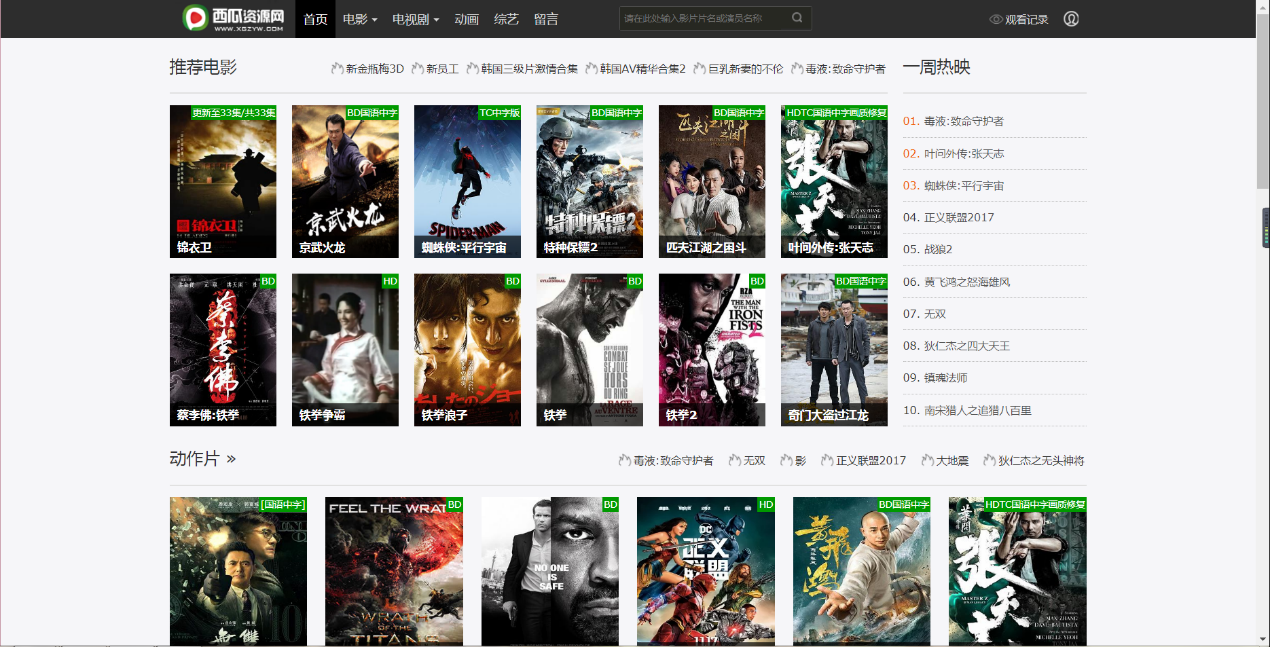1270x647 pixels.
Task: Go to the 首页 tab
Action: (x=315, y=19)
